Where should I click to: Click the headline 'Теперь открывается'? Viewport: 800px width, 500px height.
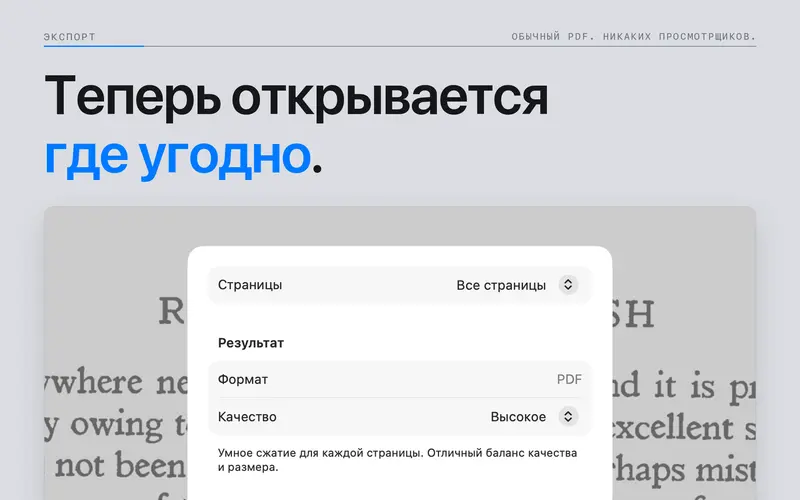296,96
